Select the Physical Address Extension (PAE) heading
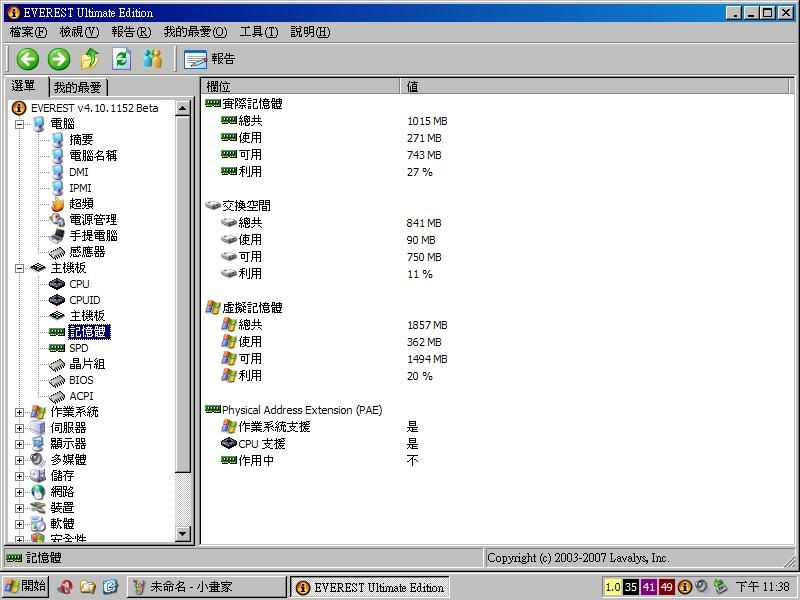800x600 pixels. [x=302, y=410]
